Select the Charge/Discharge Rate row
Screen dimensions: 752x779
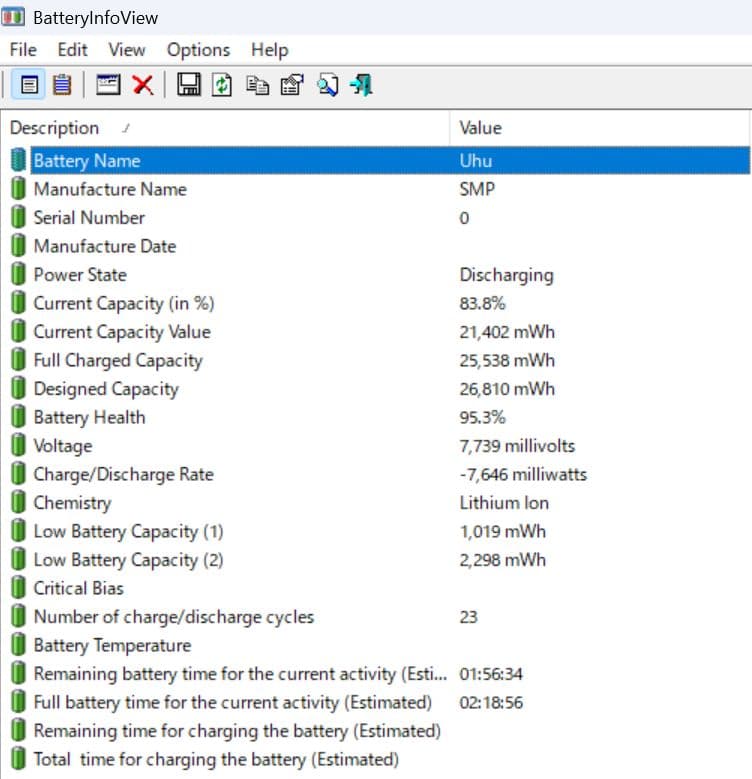click(x=123, y=474)
